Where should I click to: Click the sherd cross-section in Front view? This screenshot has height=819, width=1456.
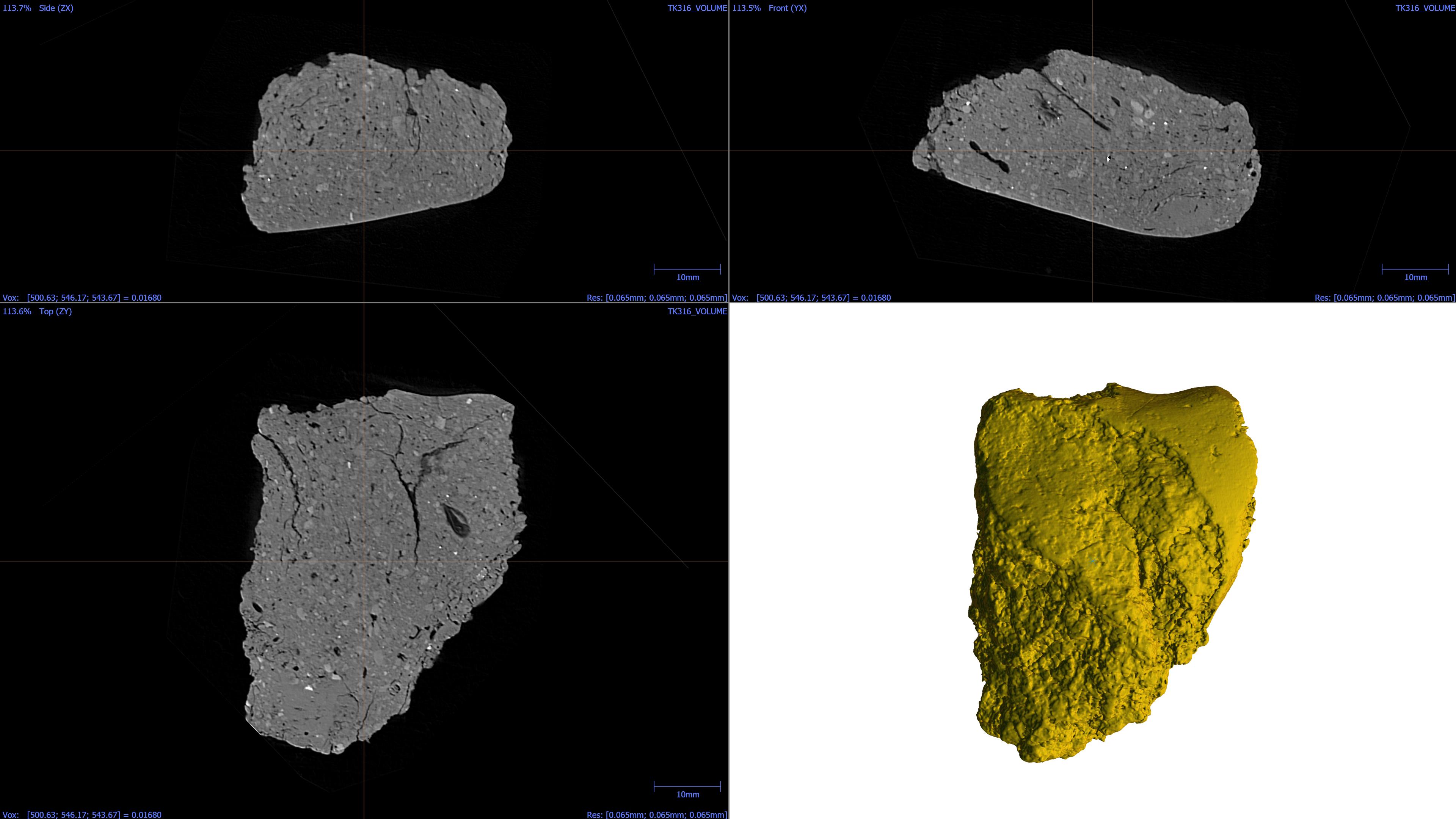click(x=1086, y=144)
